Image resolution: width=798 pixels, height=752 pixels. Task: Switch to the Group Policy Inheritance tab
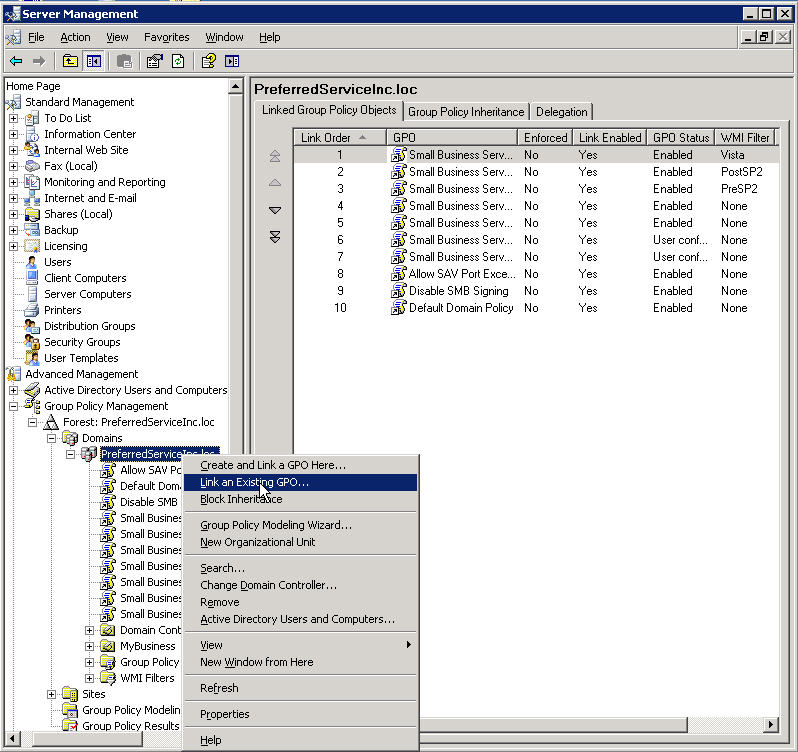pos(465,112)
